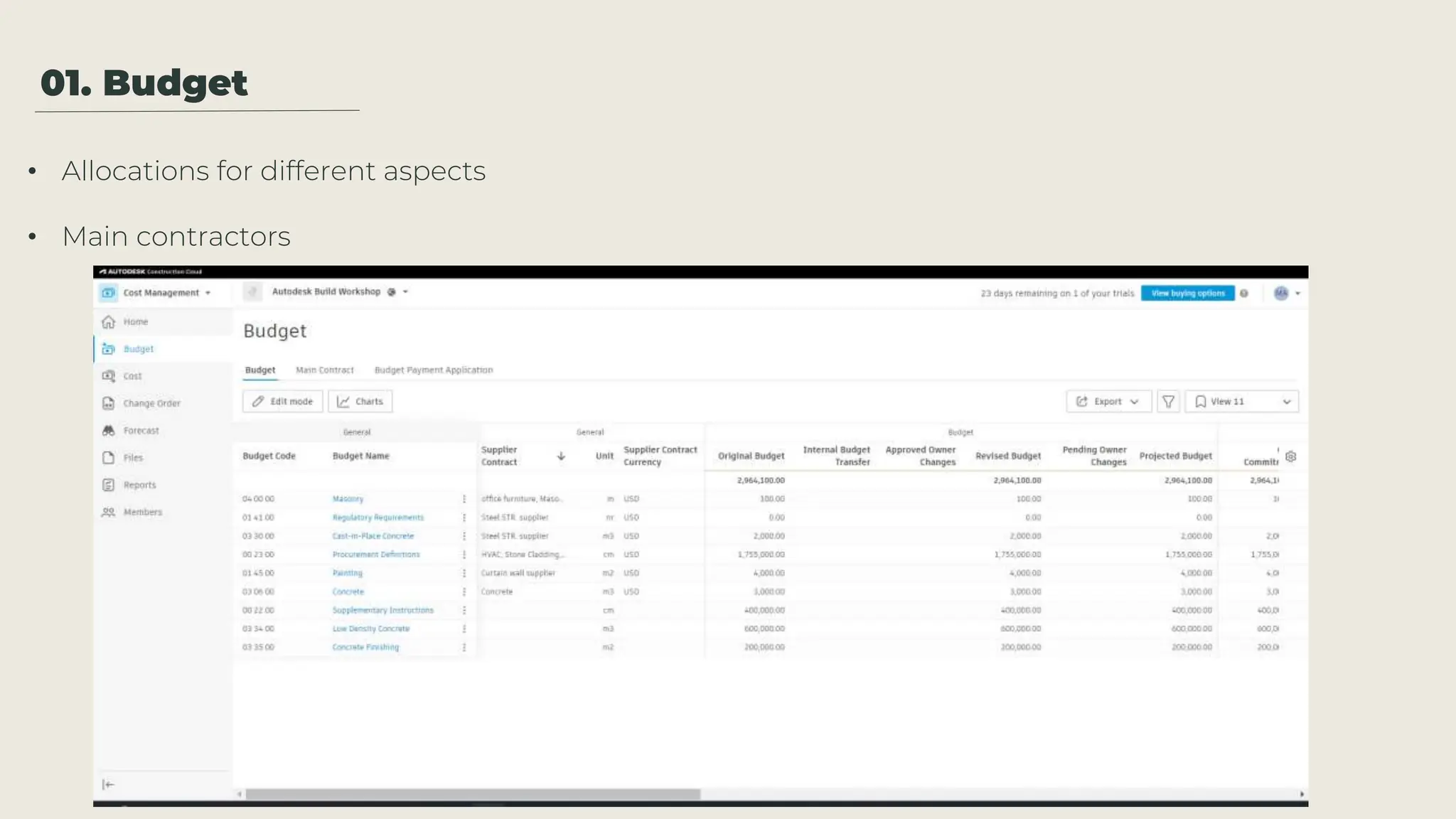Click the Edit mode button

(283, 402)
